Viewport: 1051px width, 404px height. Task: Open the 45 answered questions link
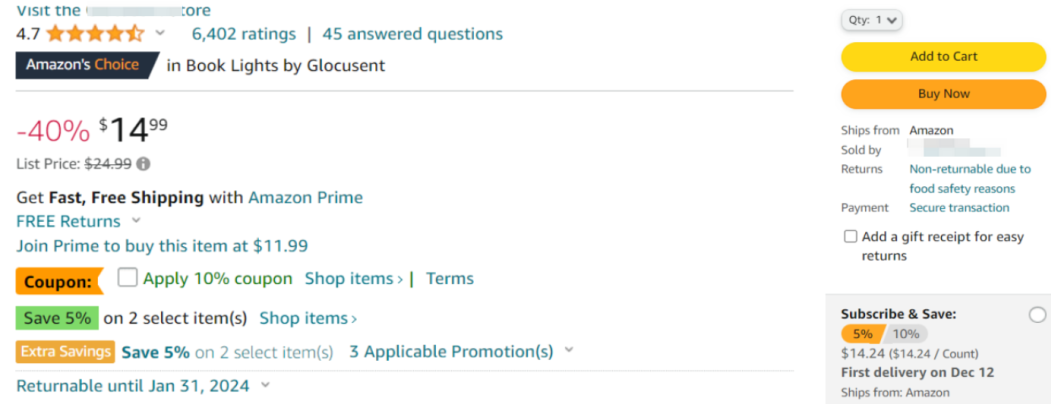pyautogui.click(x=412, y=33)
